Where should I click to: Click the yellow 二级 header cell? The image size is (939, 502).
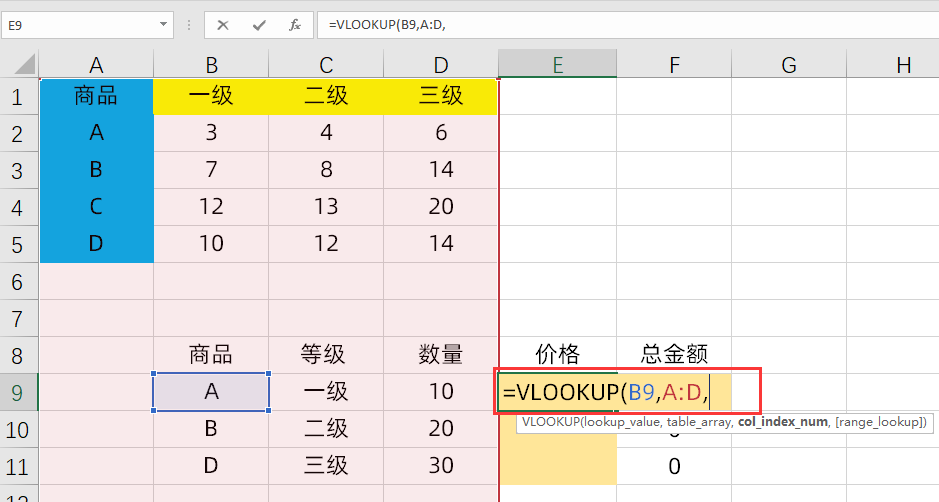326,96
